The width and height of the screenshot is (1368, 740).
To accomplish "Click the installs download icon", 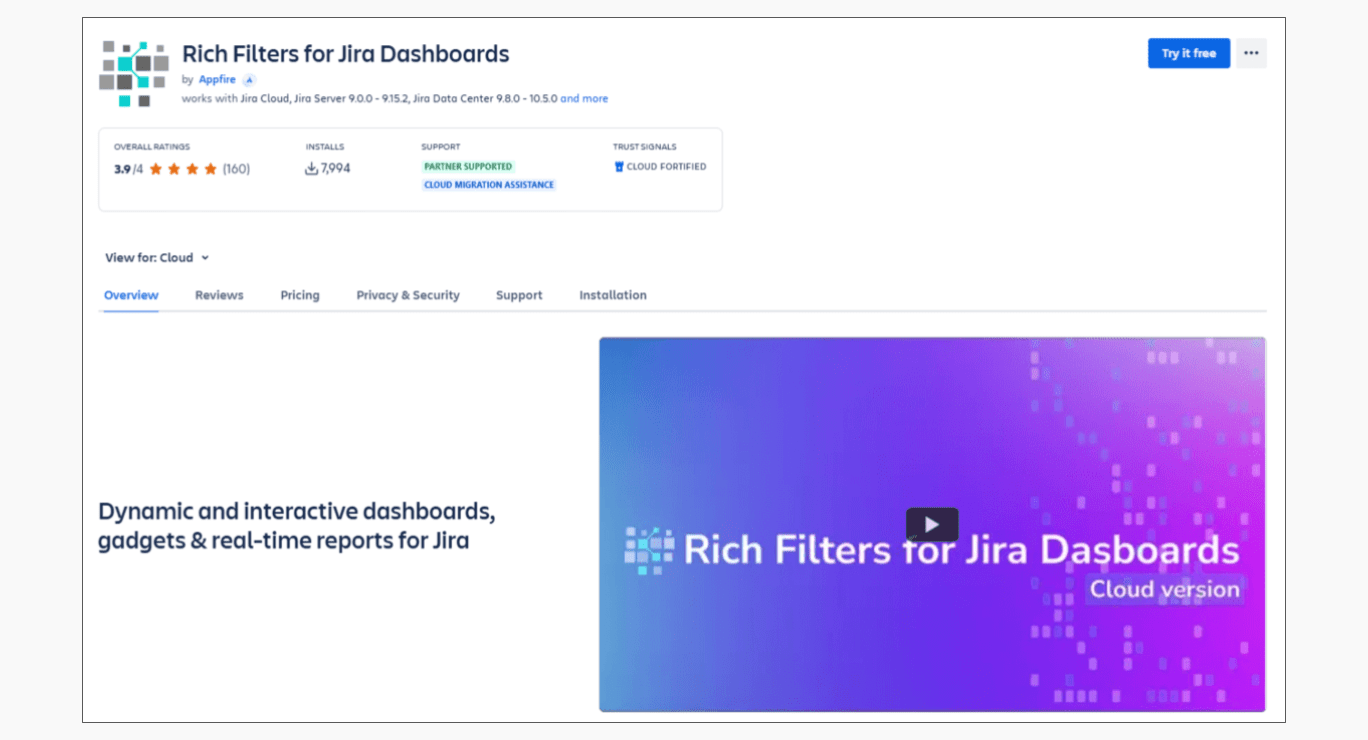I will tap(311, 169).
